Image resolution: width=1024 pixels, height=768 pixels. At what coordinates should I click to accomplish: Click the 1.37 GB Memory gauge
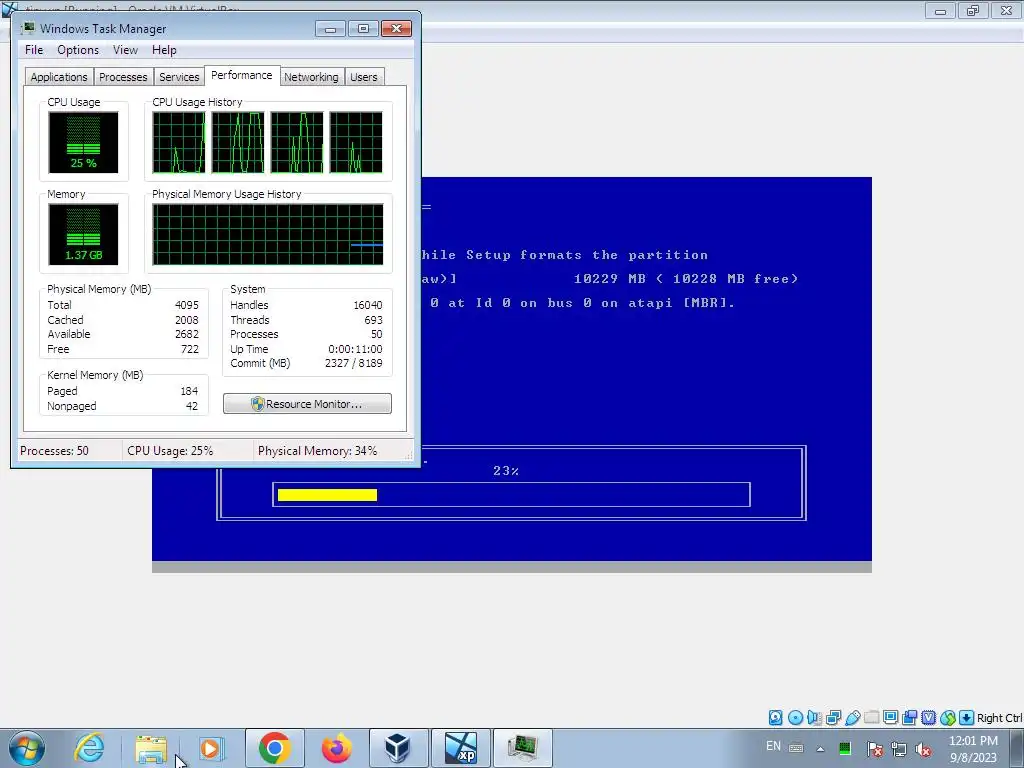click(83, 234)
